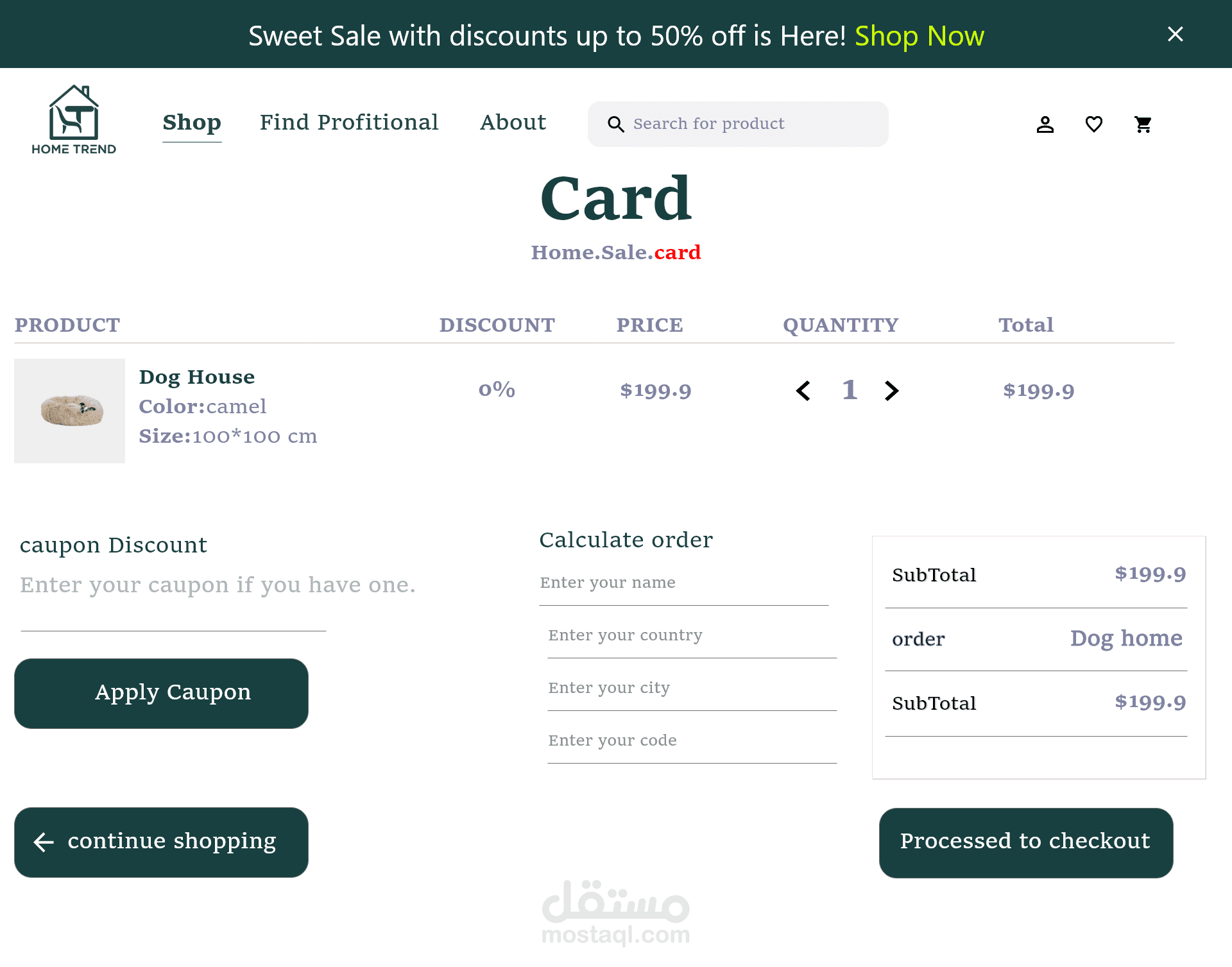The image size is (1232, 967).
Task: Click Processed to checkout button
Action: coord(1025,842)
